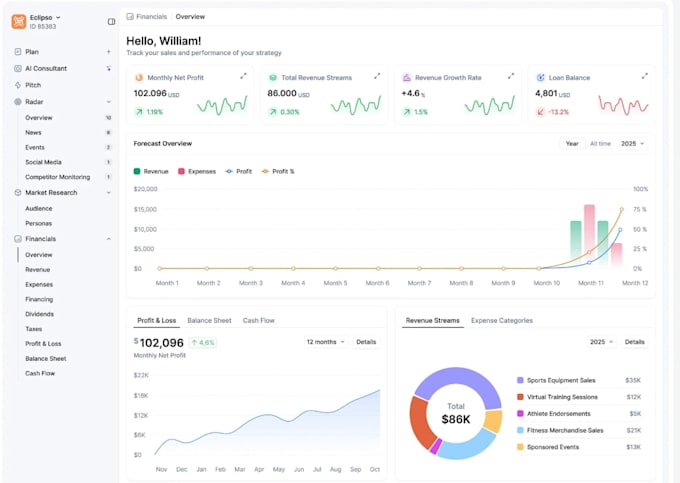Open the 12 months period dropdown
Image resolution: width=680 pixels, height=483 pixels.
pyautogui.click(x=325, y=342)
